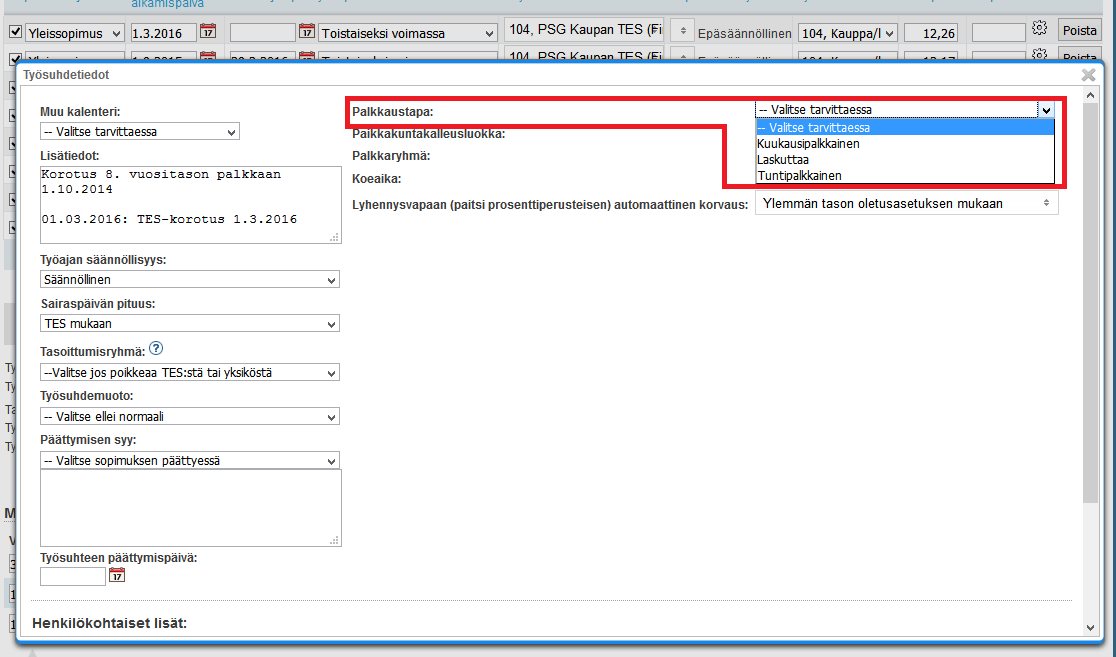Expand the Päättymisen syy dropdown
The width and height of the screenshot is (1116, 657).
[190, 461]
